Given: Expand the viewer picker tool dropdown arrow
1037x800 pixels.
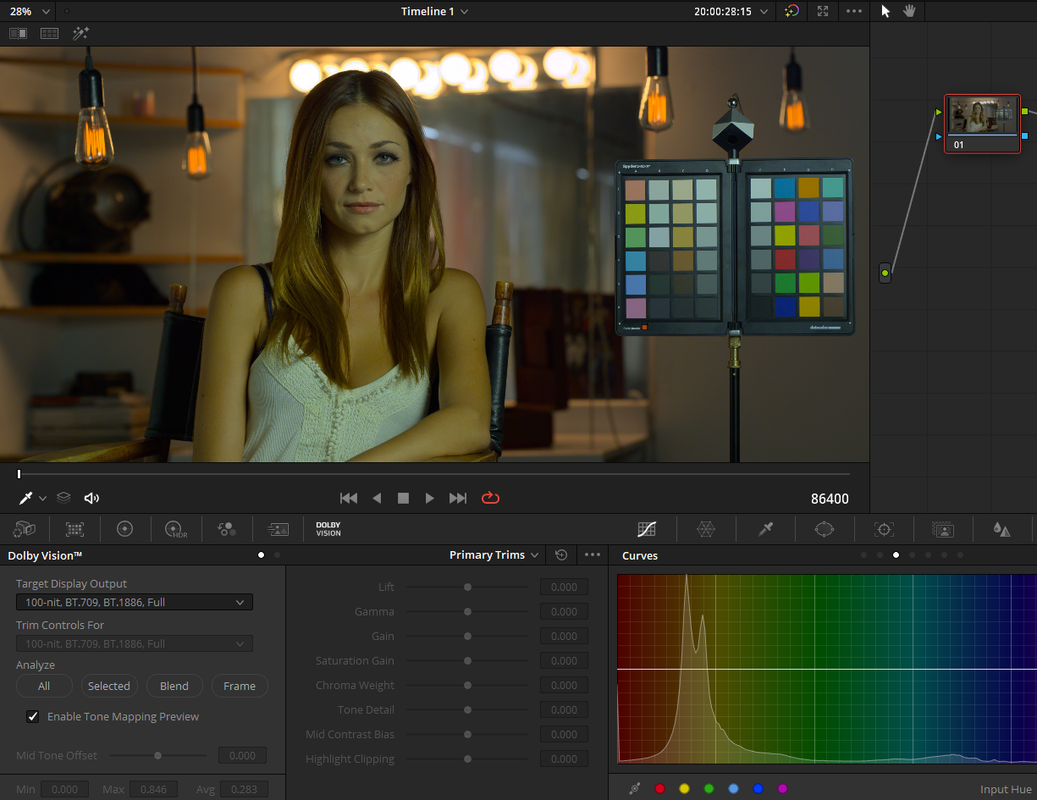Looking at the screenshot, I should (x=42, y=498).
